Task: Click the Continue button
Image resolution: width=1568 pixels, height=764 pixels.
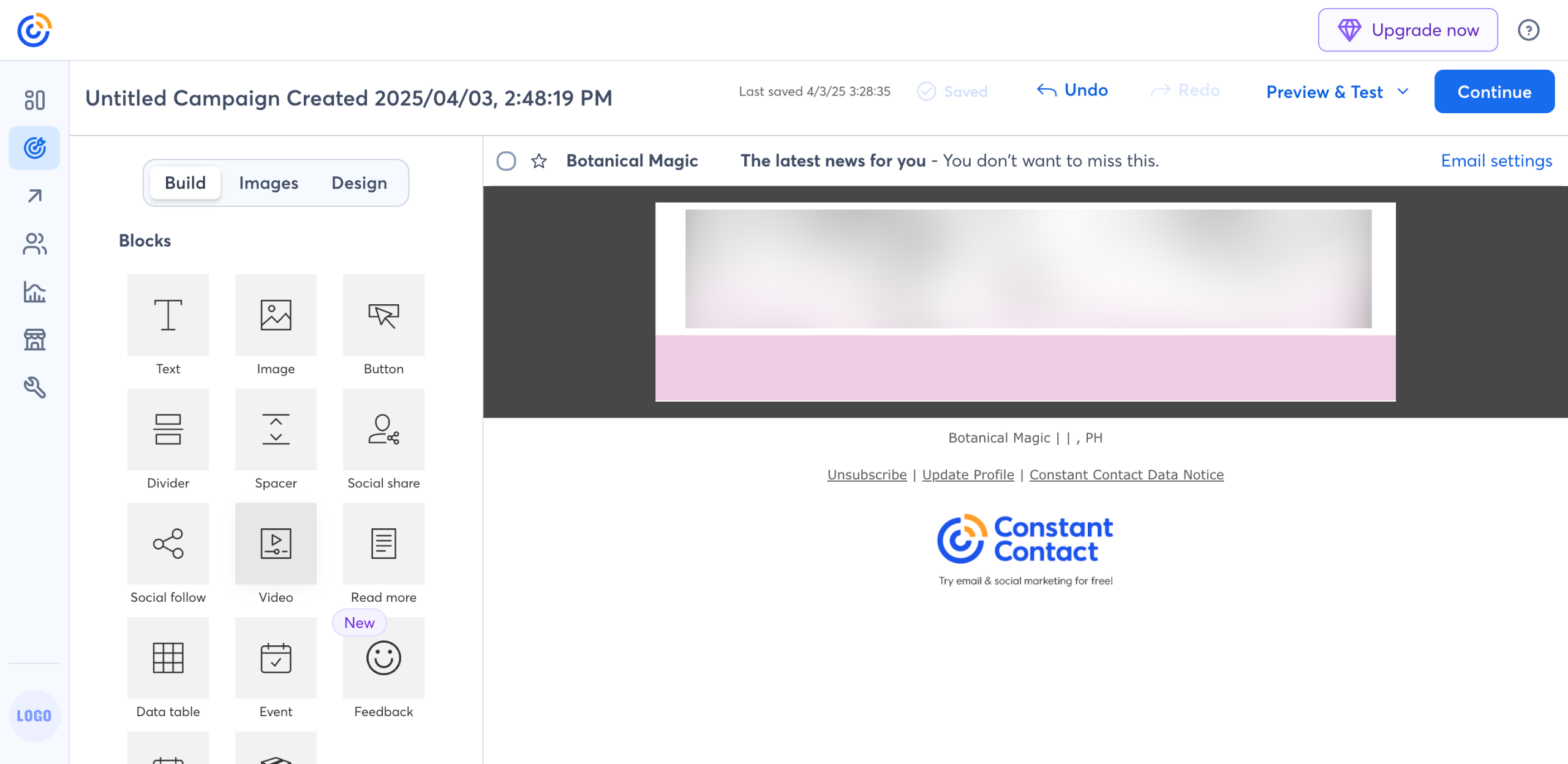Action: point(1494,92)
